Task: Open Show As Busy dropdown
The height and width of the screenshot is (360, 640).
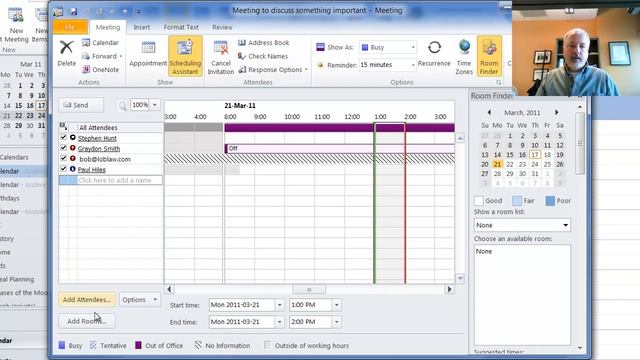Action: (413, 47)
